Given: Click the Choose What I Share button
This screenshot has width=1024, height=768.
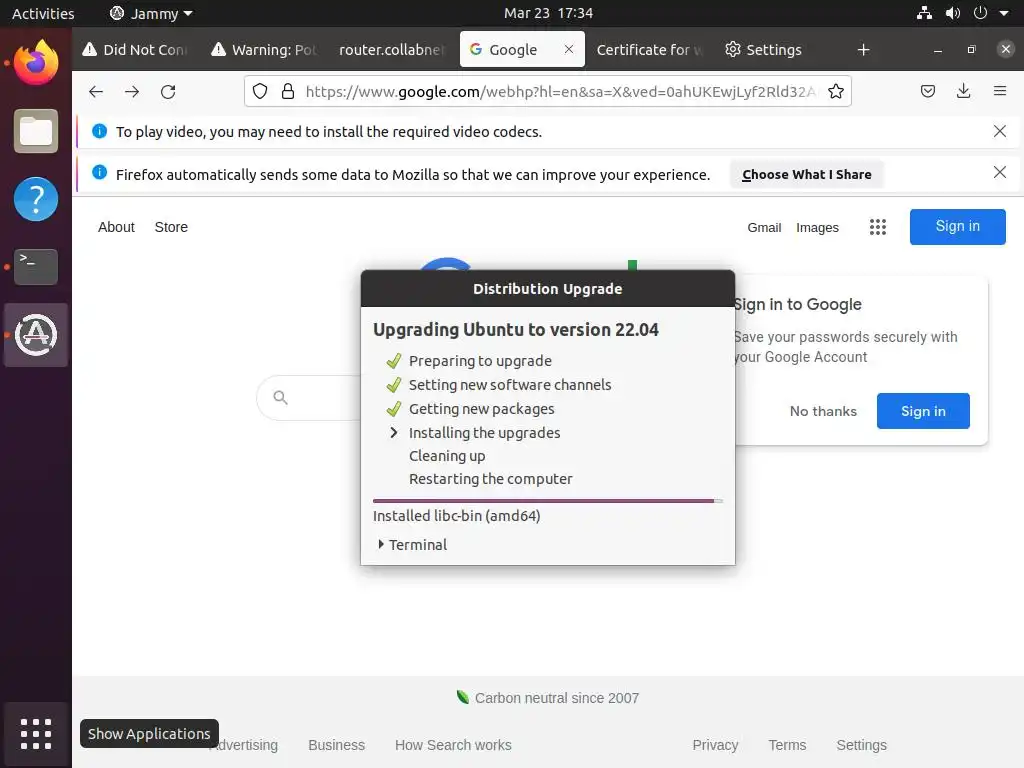Looking at the screenshot, I should coord(807,174).
